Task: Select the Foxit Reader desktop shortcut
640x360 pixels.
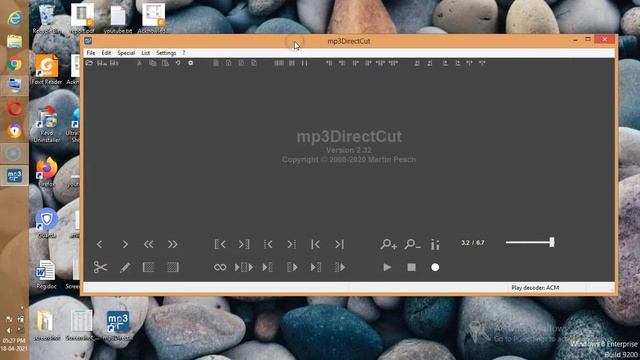Action: point(47,70)
